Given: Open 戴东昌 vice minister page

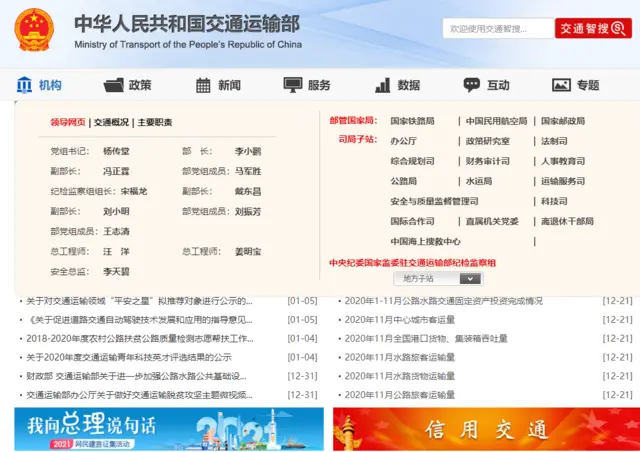Looking at the screenshot, I should click(248, 191).
